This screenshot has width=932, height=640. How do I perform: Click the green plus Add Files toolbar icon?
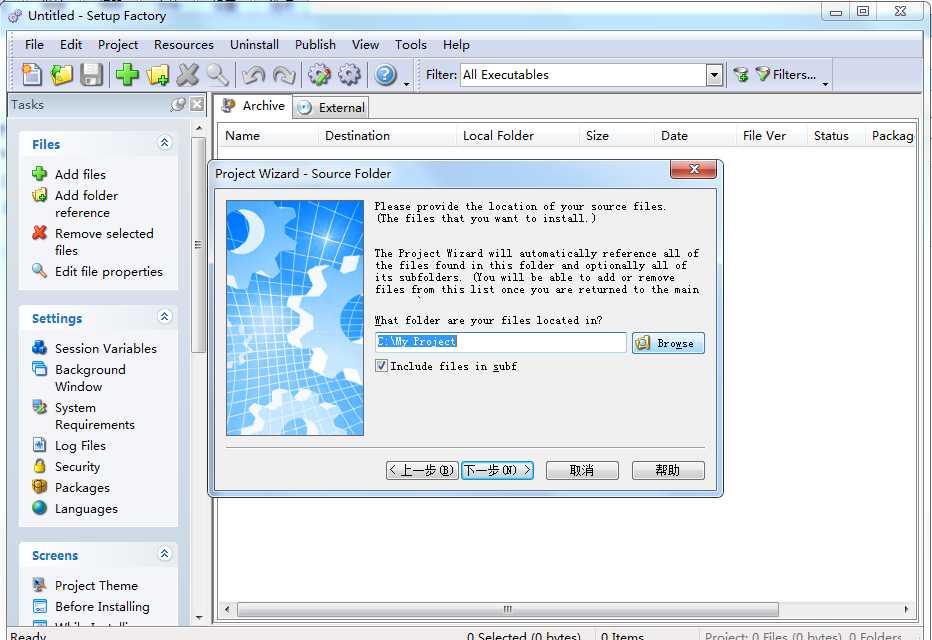click(x=127, y=75)
